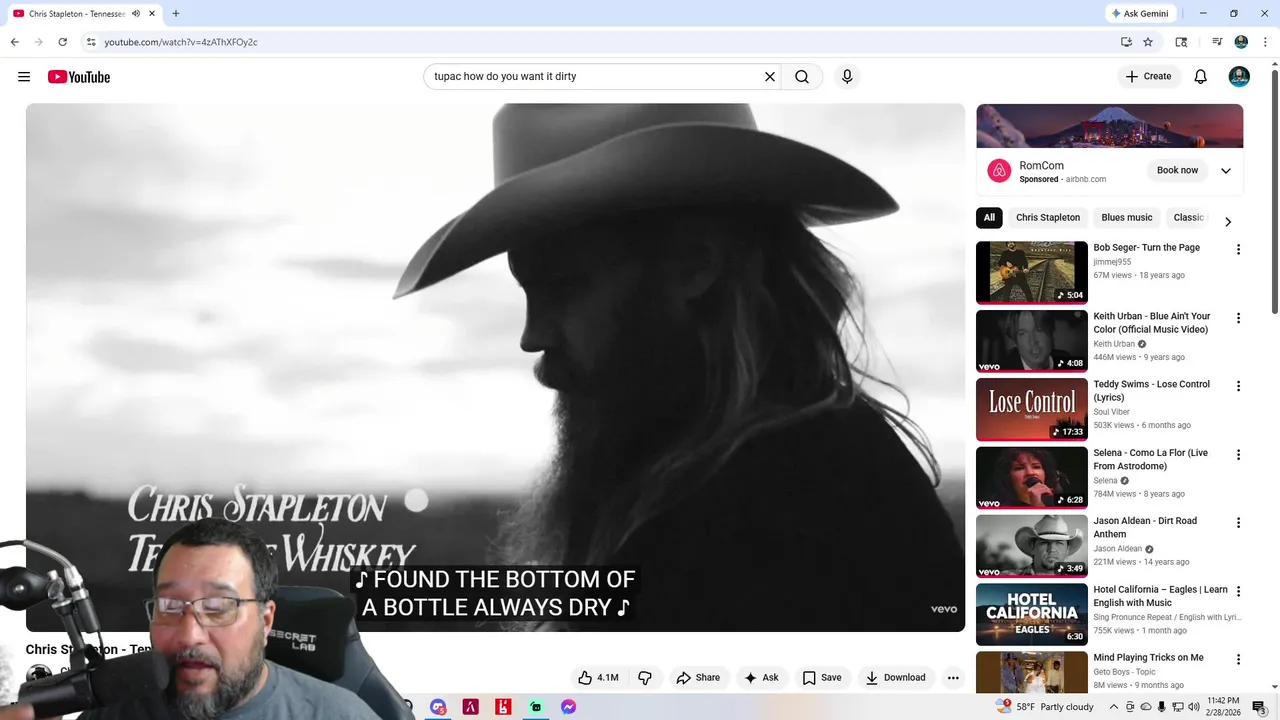
Task: Clear the search box text
Action: 770,77
